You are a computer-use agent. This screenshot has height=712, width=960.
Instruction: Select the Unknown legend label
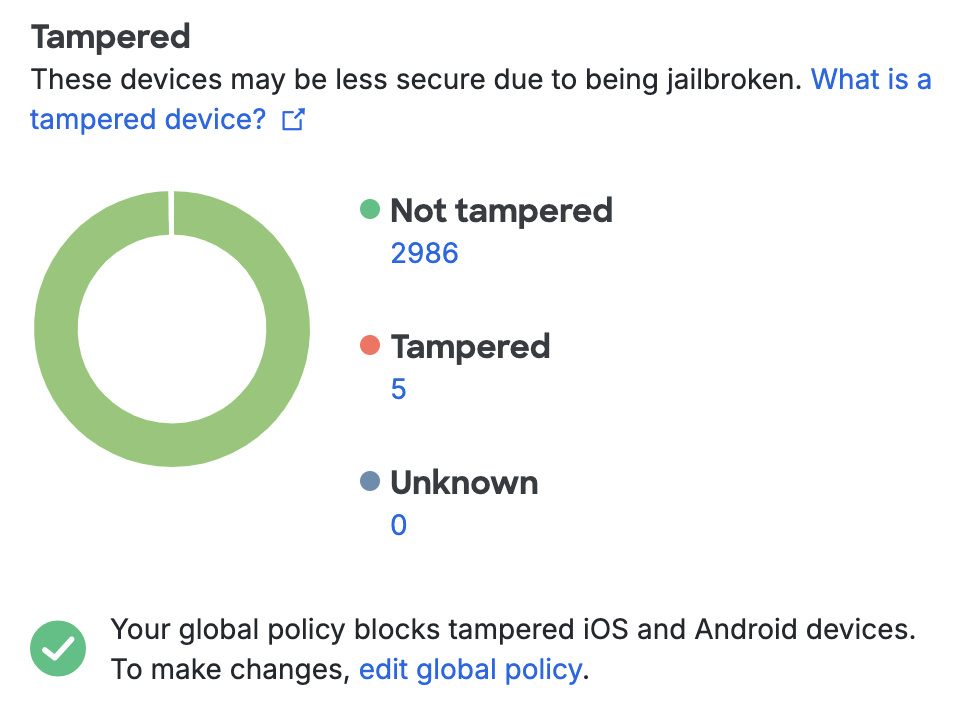click(464, 482)
